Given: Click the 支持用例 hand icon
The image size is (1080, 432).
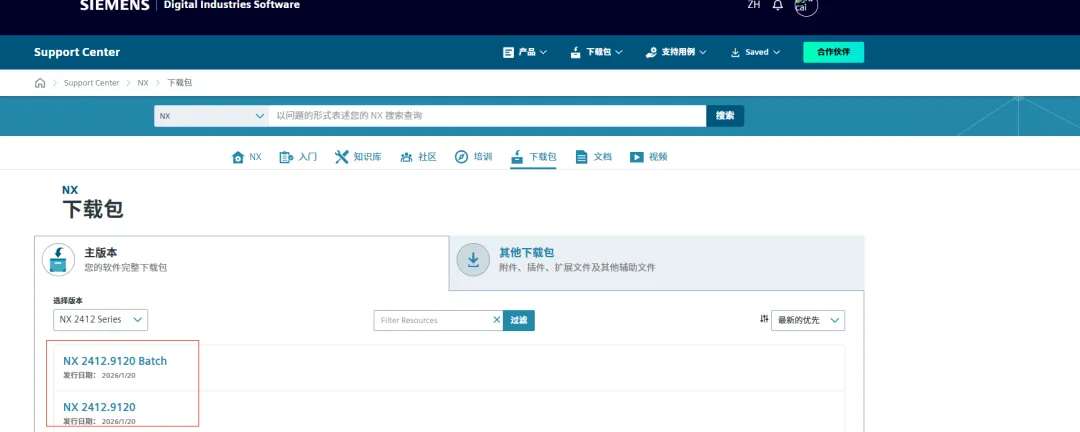Looking at the screenshot, I should coord(651,52).
